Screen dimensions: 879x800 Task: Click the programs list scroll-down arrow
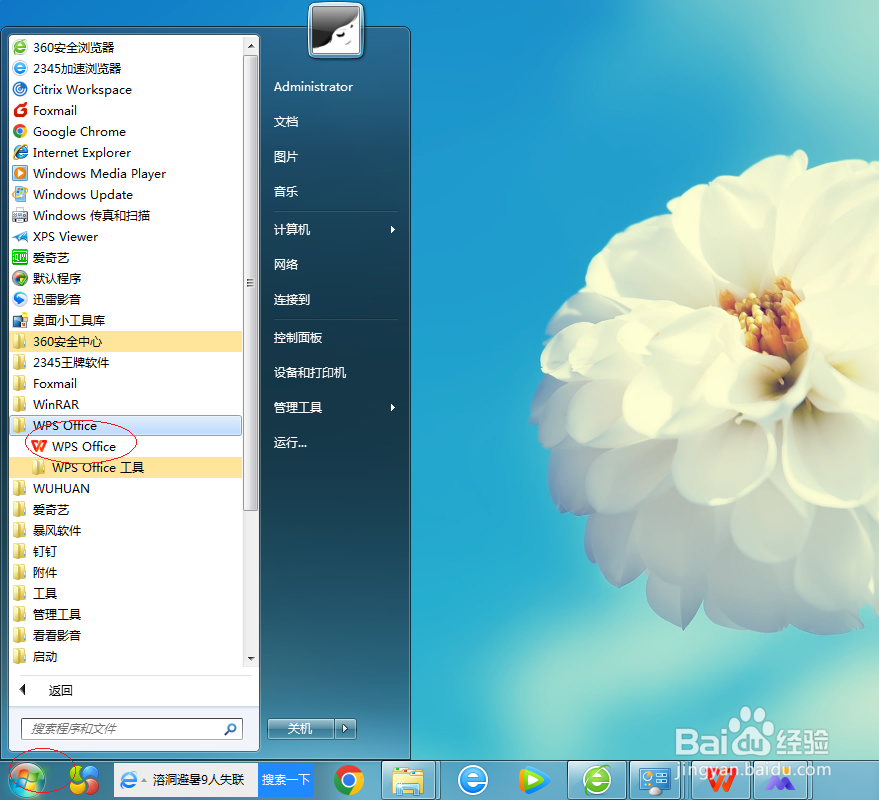point(251,659)
